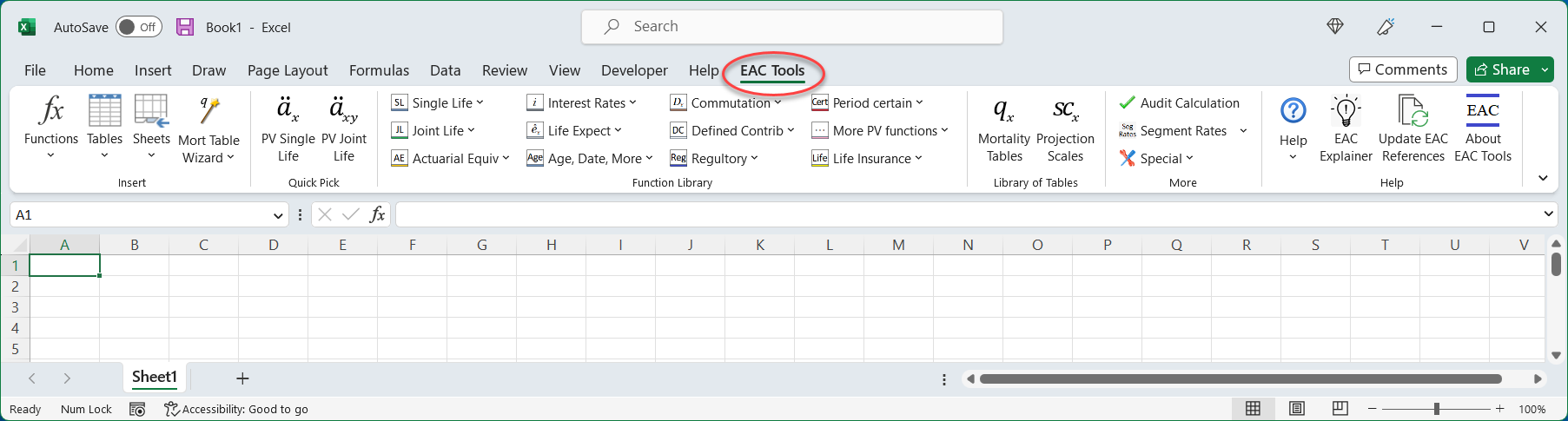The height and width of the screenshot is (421, 1568).
Task: Run Audit Calculation
Action: point(1180,102)
